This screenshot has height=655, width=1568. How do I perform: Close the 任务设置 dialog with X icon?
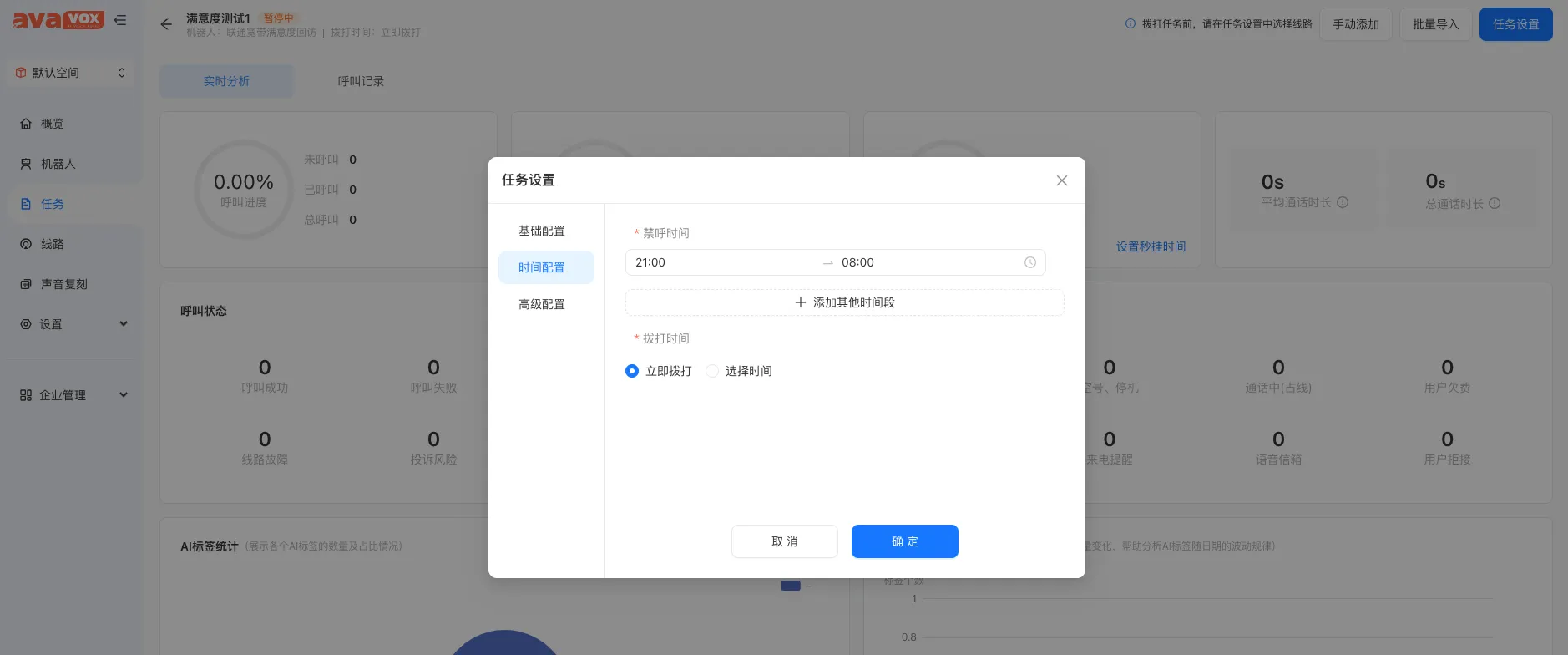(x=1061, y=180)
